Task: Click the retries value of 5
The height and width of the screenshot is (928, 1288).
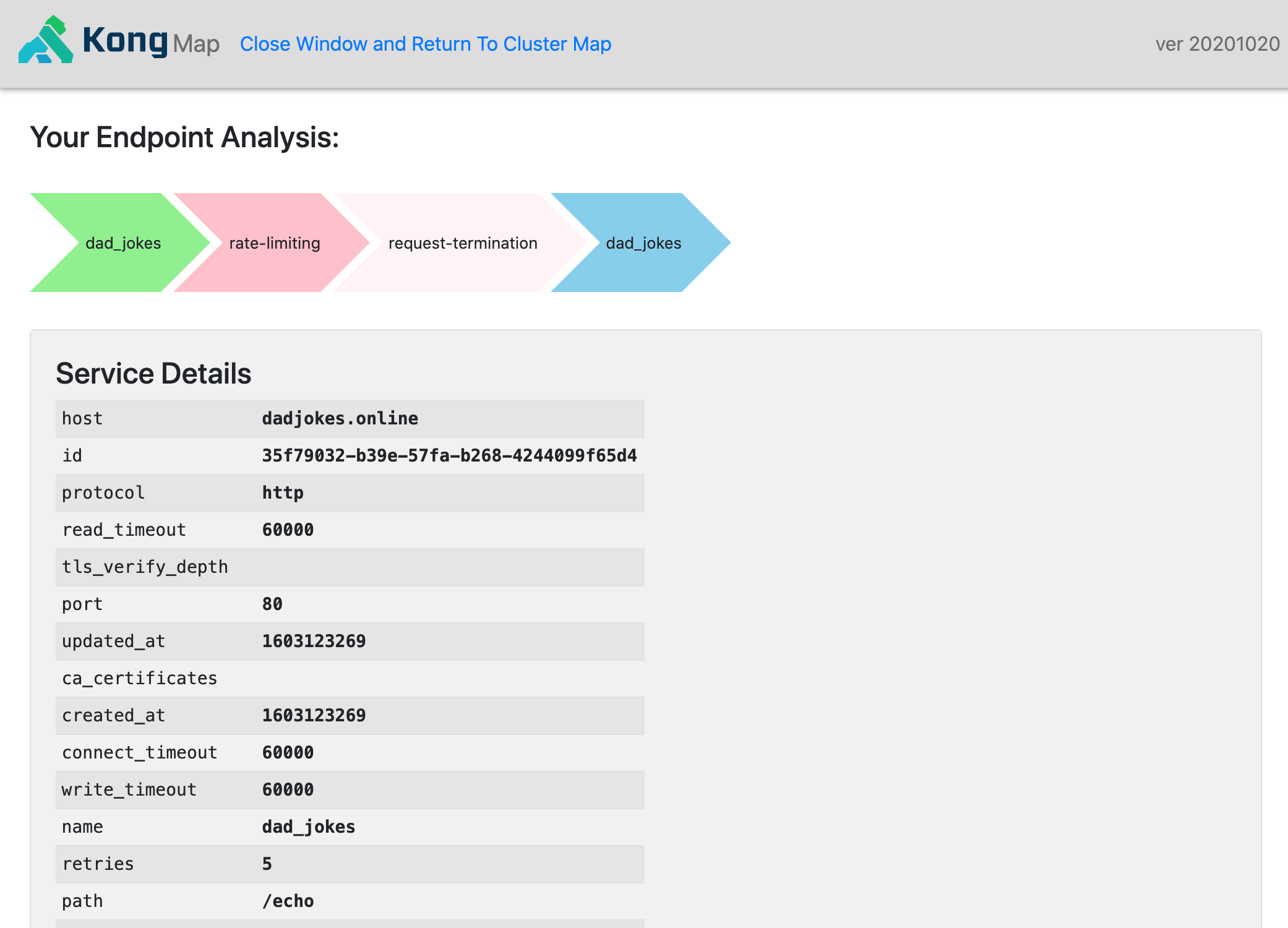Action: pyautogui.click(x=267, y=864)
